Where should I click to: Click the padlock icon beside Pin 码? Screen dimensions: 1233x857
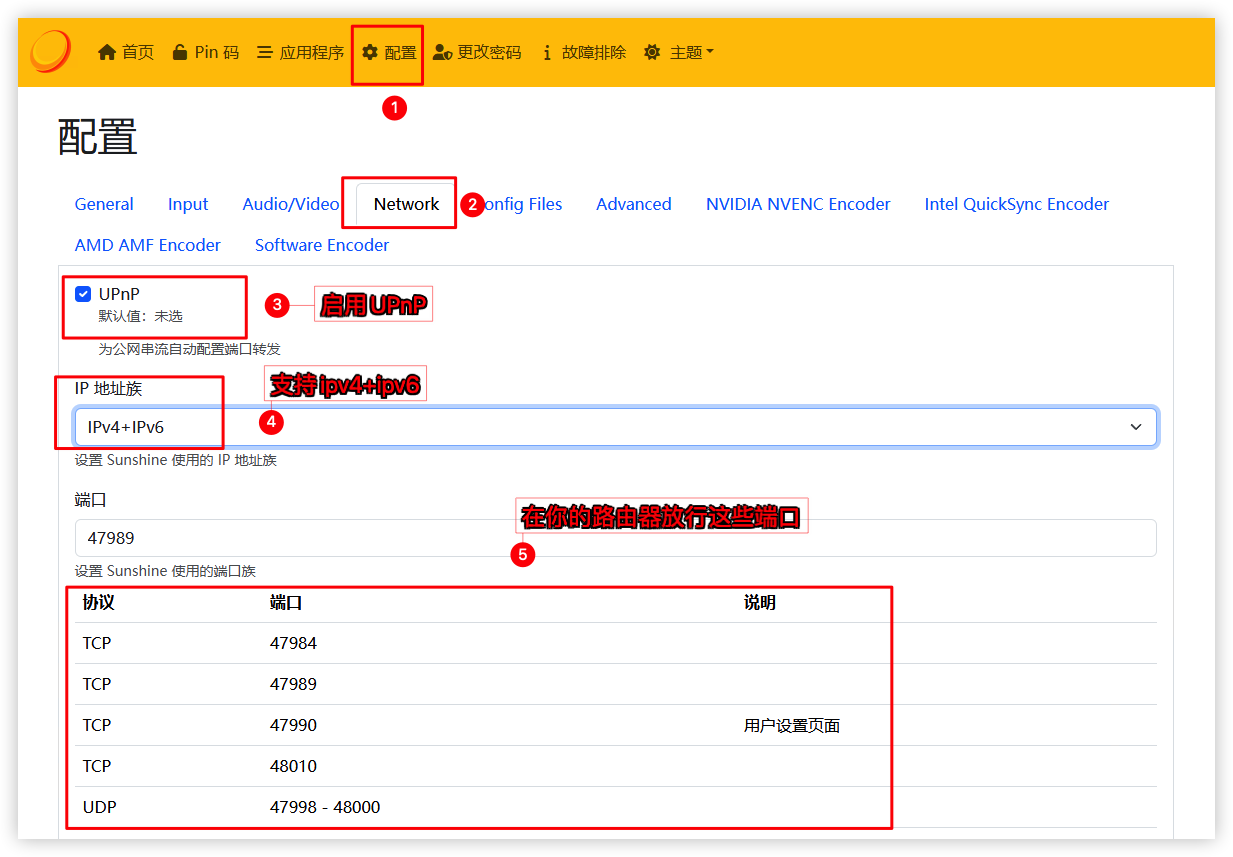coord(180,52)
